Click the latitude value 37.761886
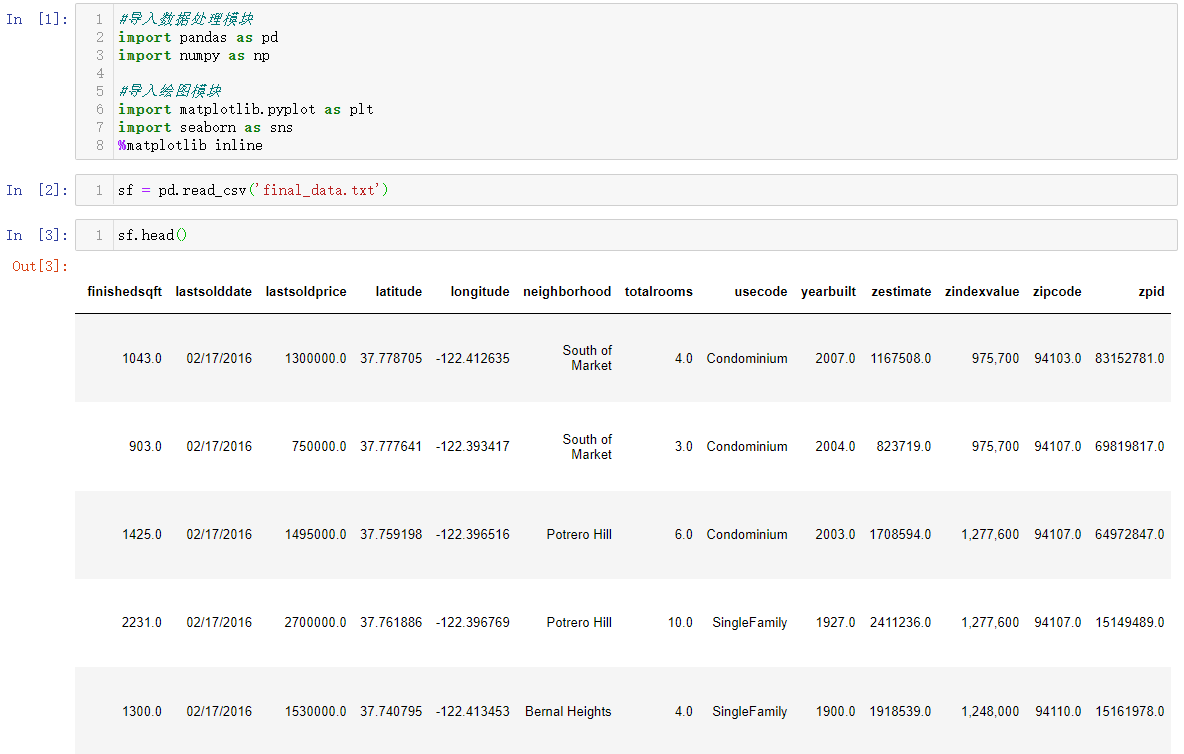This screenshot has height=754, width=1184. (391, 623)
